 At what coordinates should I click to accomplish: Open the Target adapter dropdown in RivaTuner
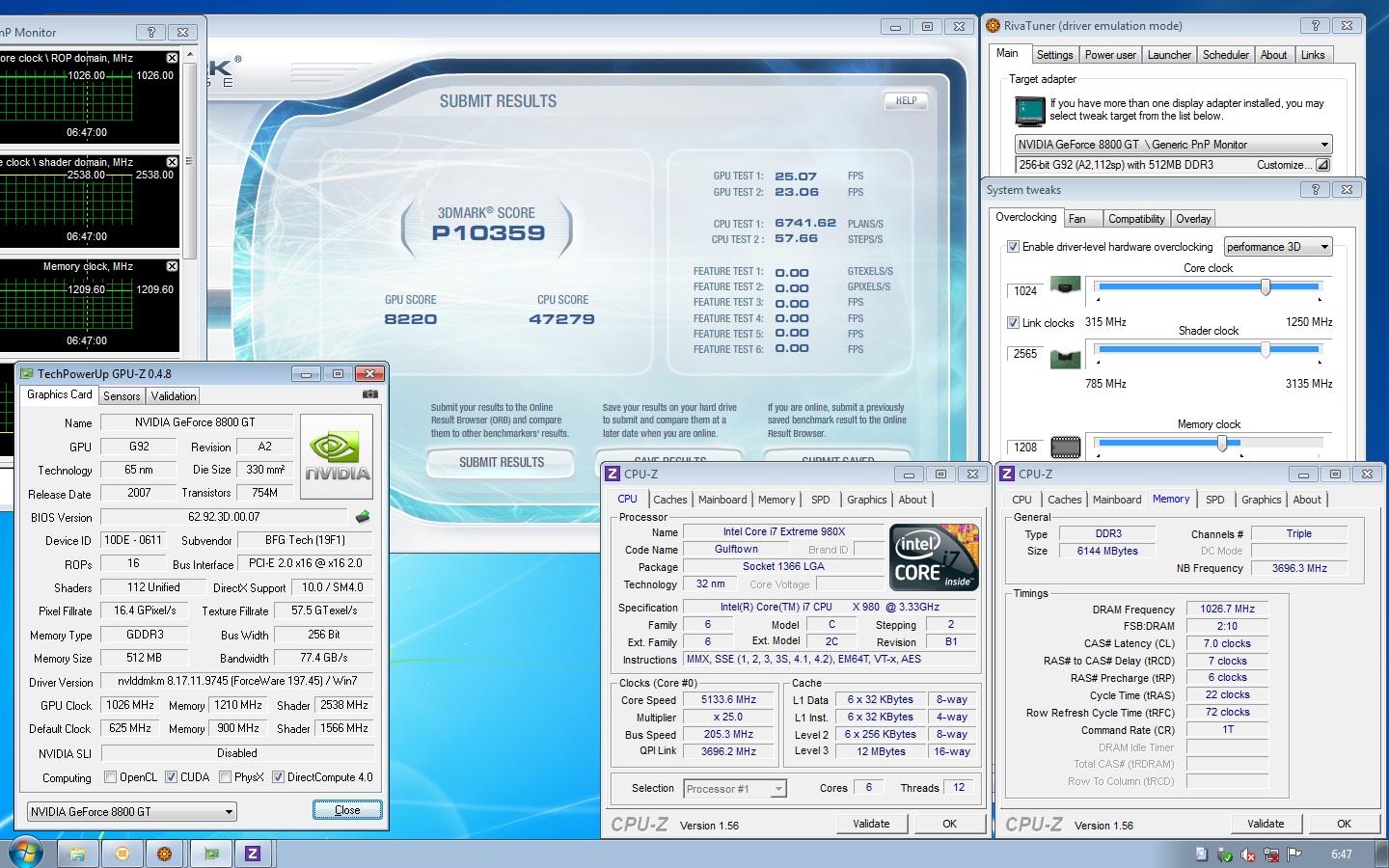tap(1174, 145)
